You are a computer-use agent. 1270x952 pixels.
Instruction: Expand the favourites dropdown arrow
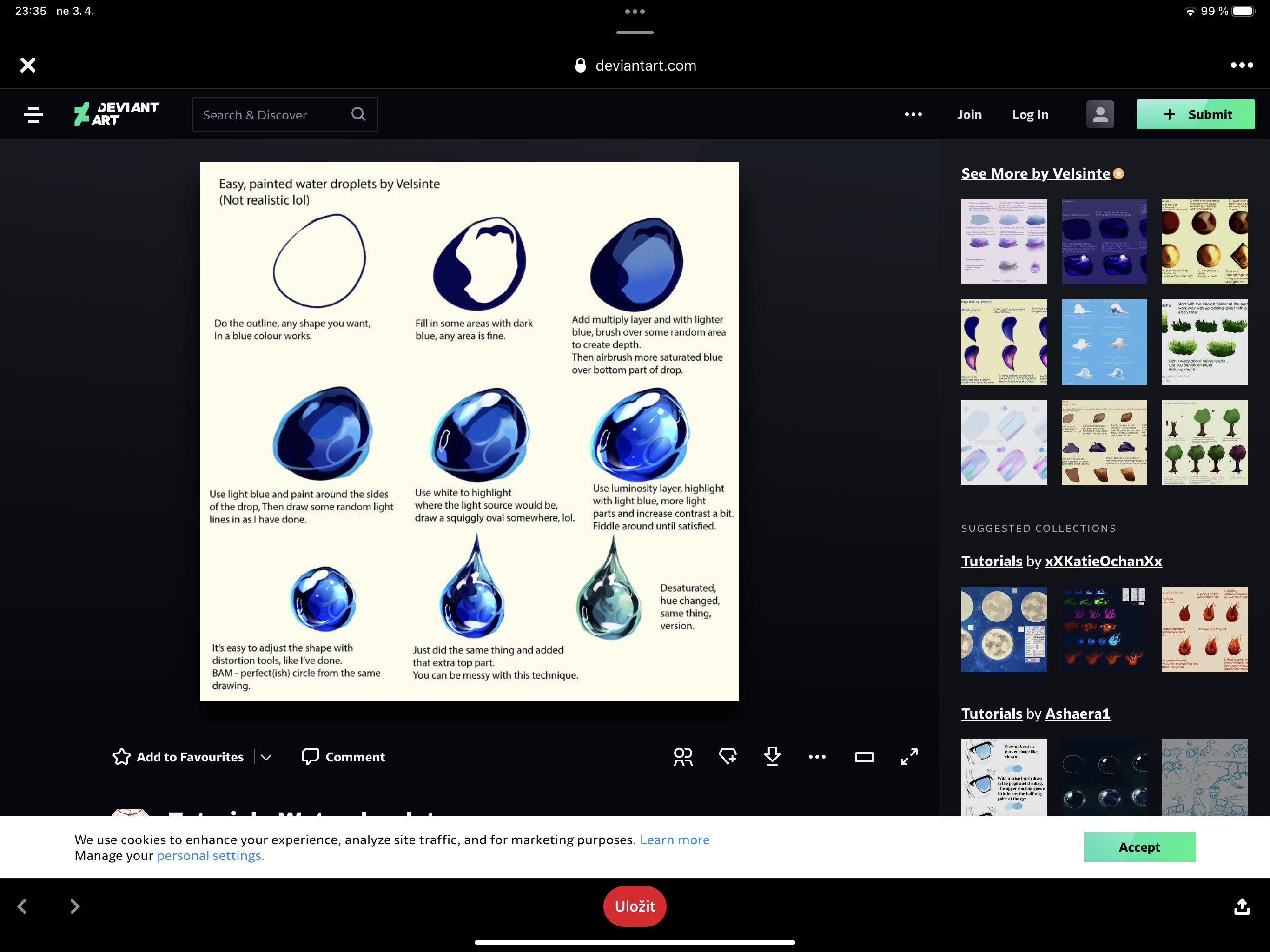(x=266, y=757)
